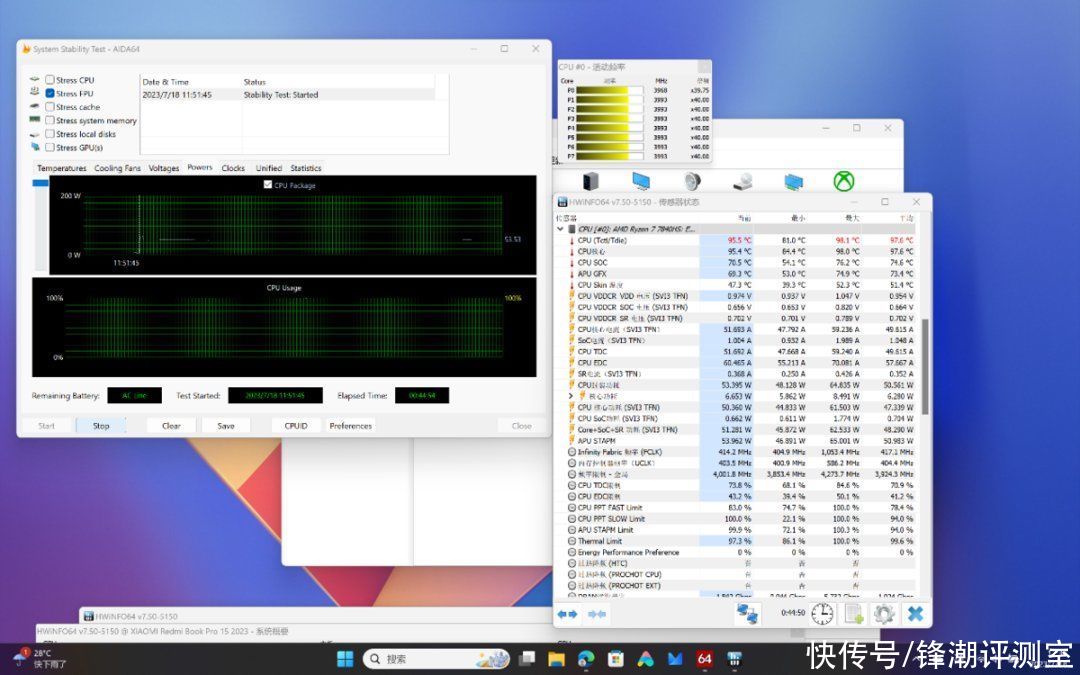Viewport: 1080px width, 675px height.
Task: Open Preferences in AIDA64
Action: tap(351, 426)
